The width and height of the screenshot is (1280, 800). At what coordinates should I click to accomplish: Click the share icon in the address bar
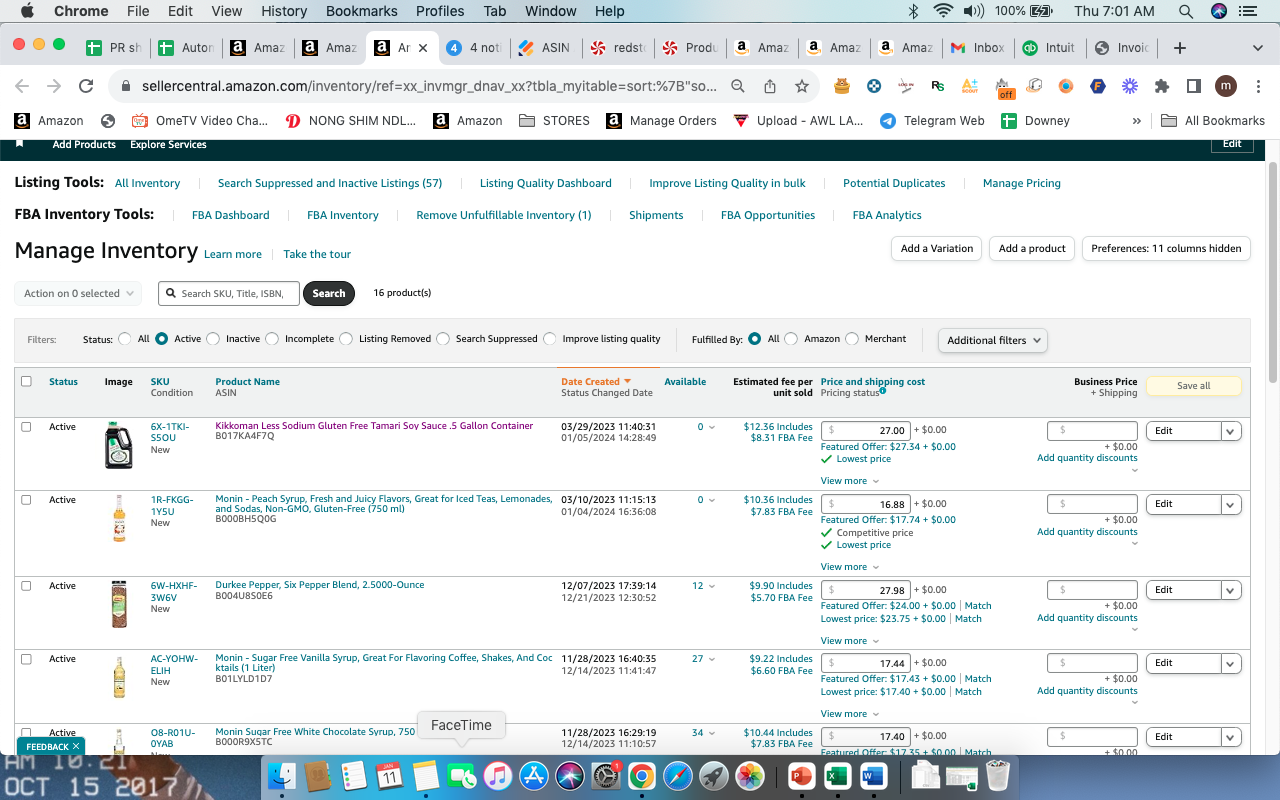770,86
